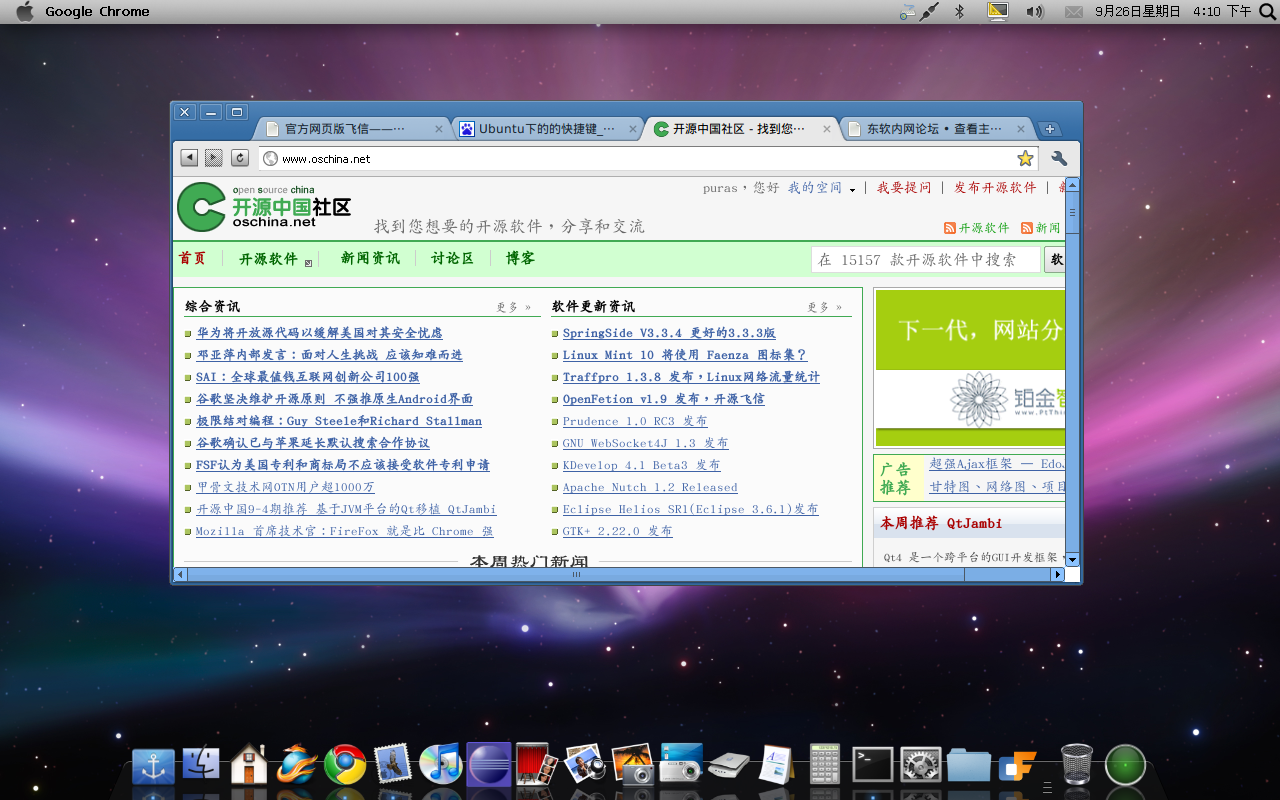This screenshot has width=1280, height=800.
Task: Click inside the 在 15157 款开源软件中搜索 search box
Action: click(925, 260)
